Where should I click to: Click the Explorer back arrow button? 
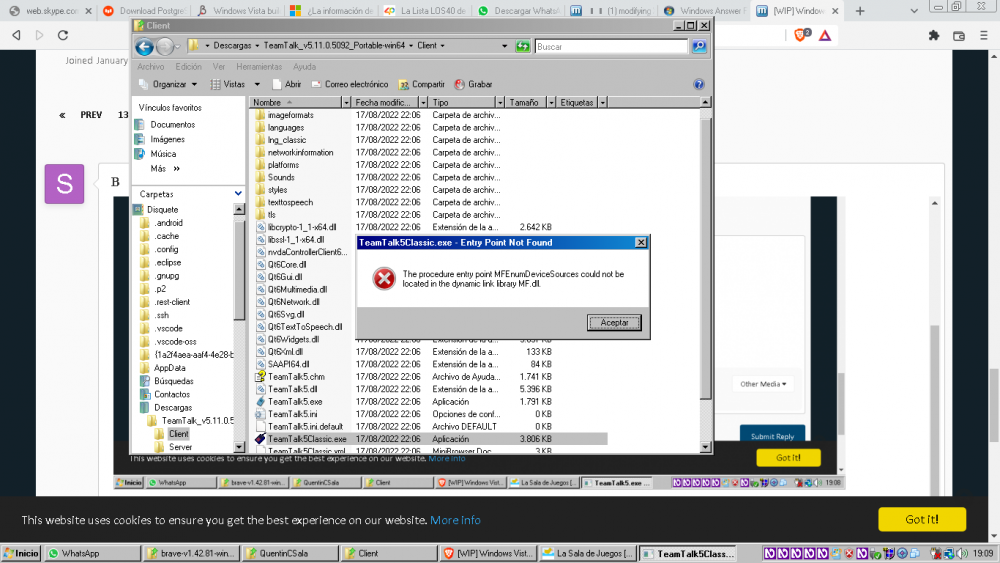[144, 46]
